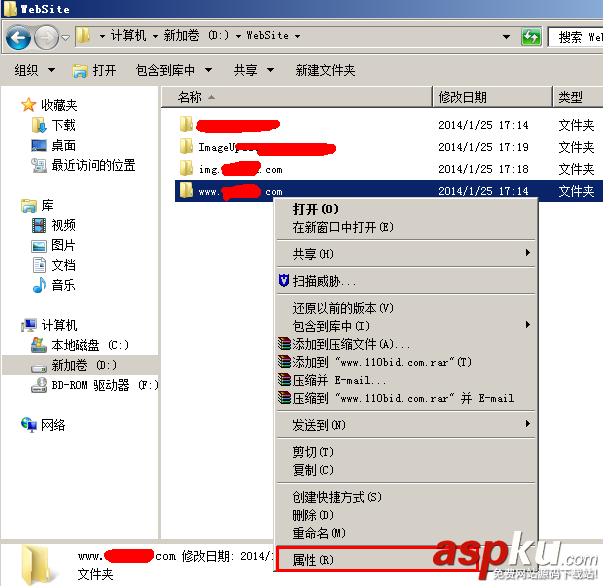Screen dimensions: 603x586
Task: Select the highlighted www.*.com folder
Action: point(388,191)
